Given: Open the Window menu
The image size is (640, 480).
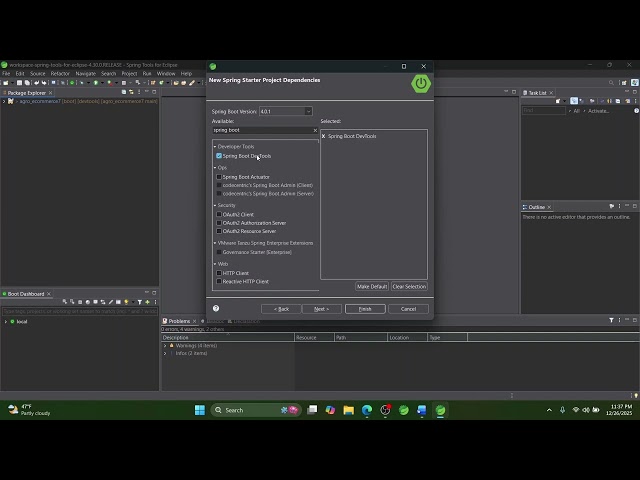Looking at the screenshot, I should tap(166, 74).
